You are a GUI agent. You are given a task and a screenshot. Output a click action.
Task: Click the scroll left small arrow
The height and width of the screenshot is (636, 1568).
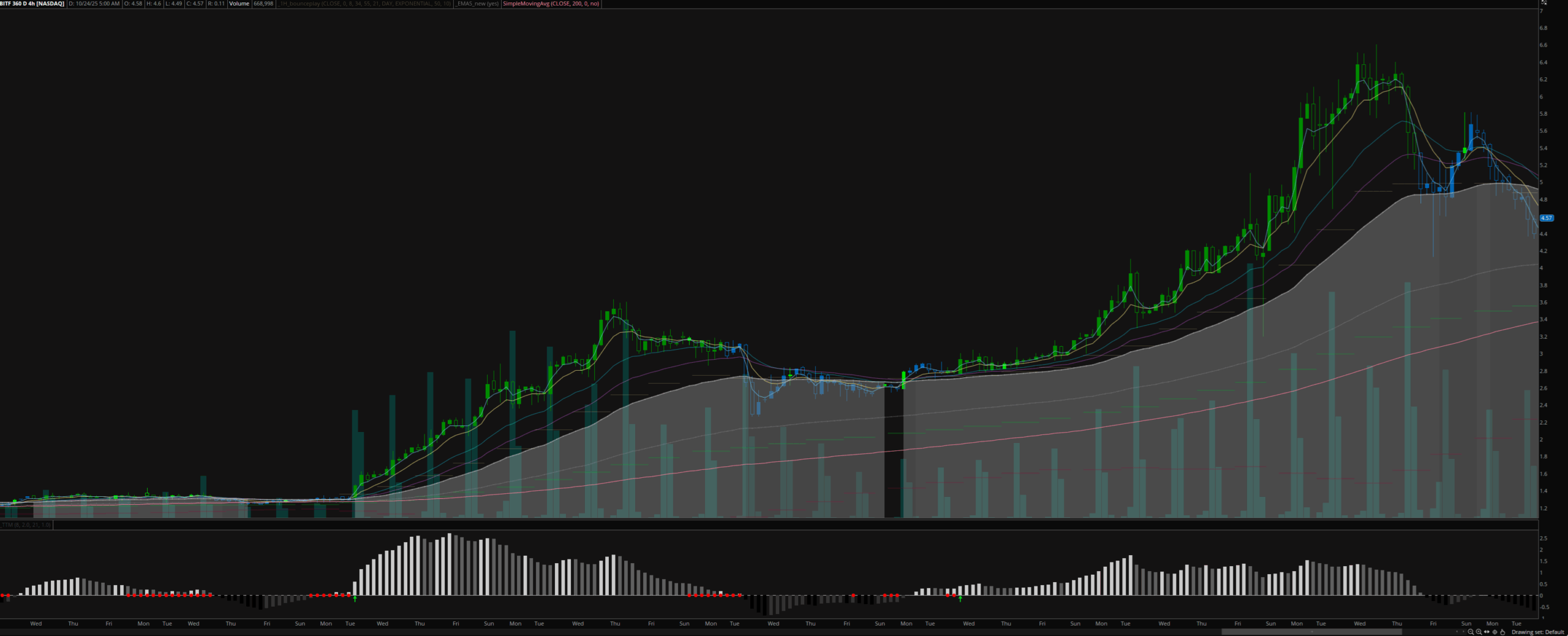1457,632
